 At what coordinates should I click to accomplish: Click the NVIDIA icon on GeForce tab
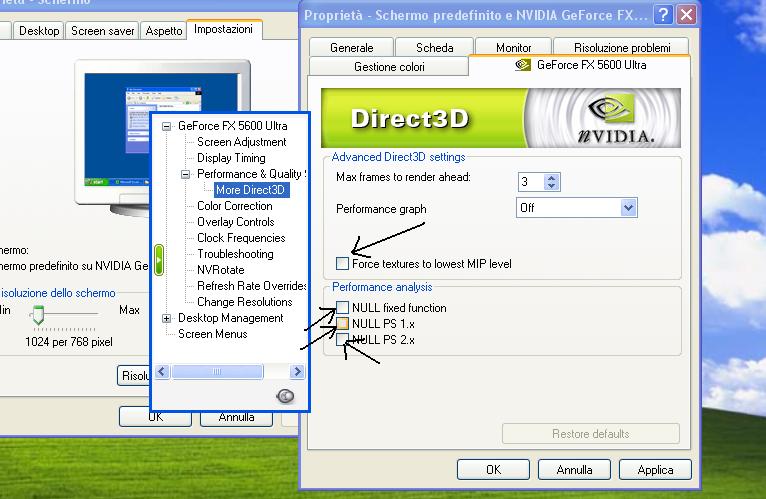coord(523,65)
